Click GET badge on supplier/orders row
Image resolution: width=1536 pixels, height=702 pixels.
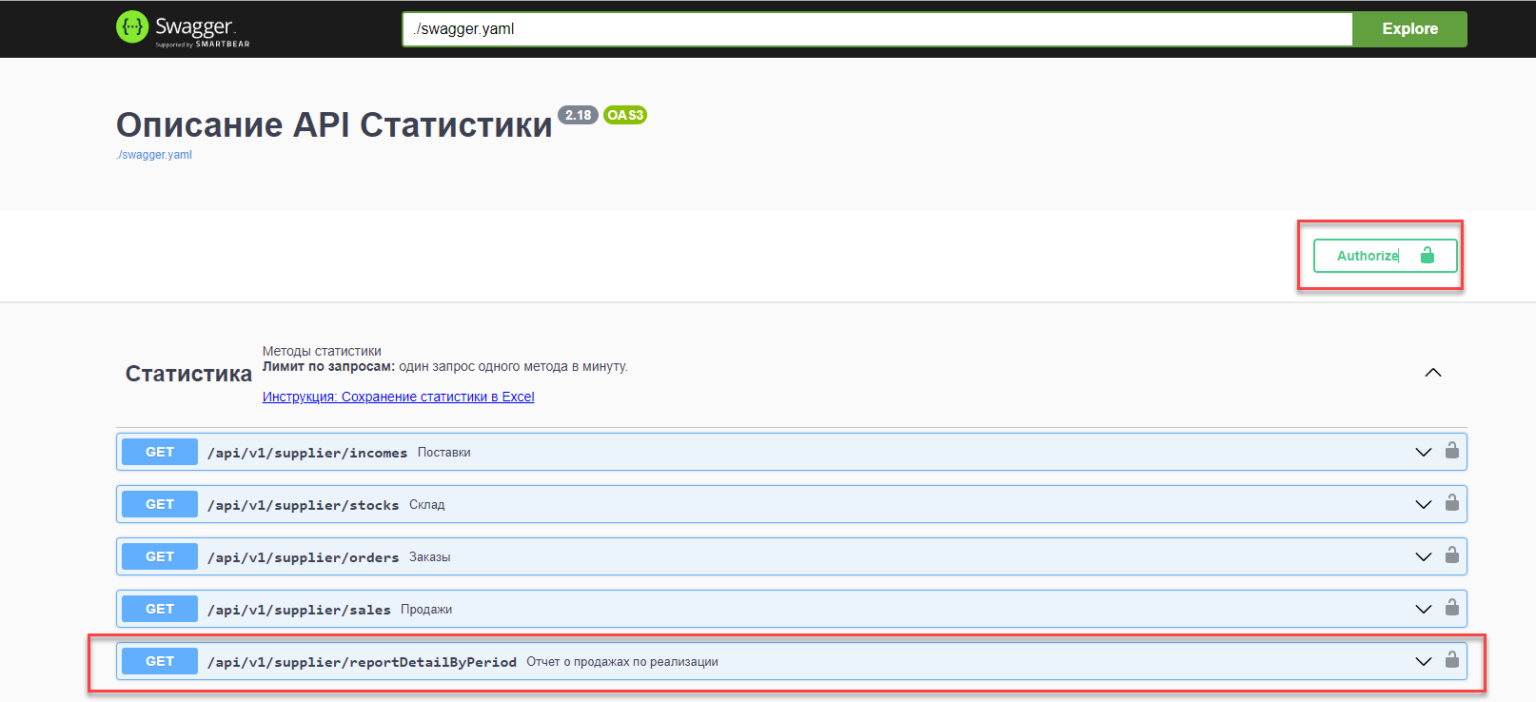coord(160,557)
